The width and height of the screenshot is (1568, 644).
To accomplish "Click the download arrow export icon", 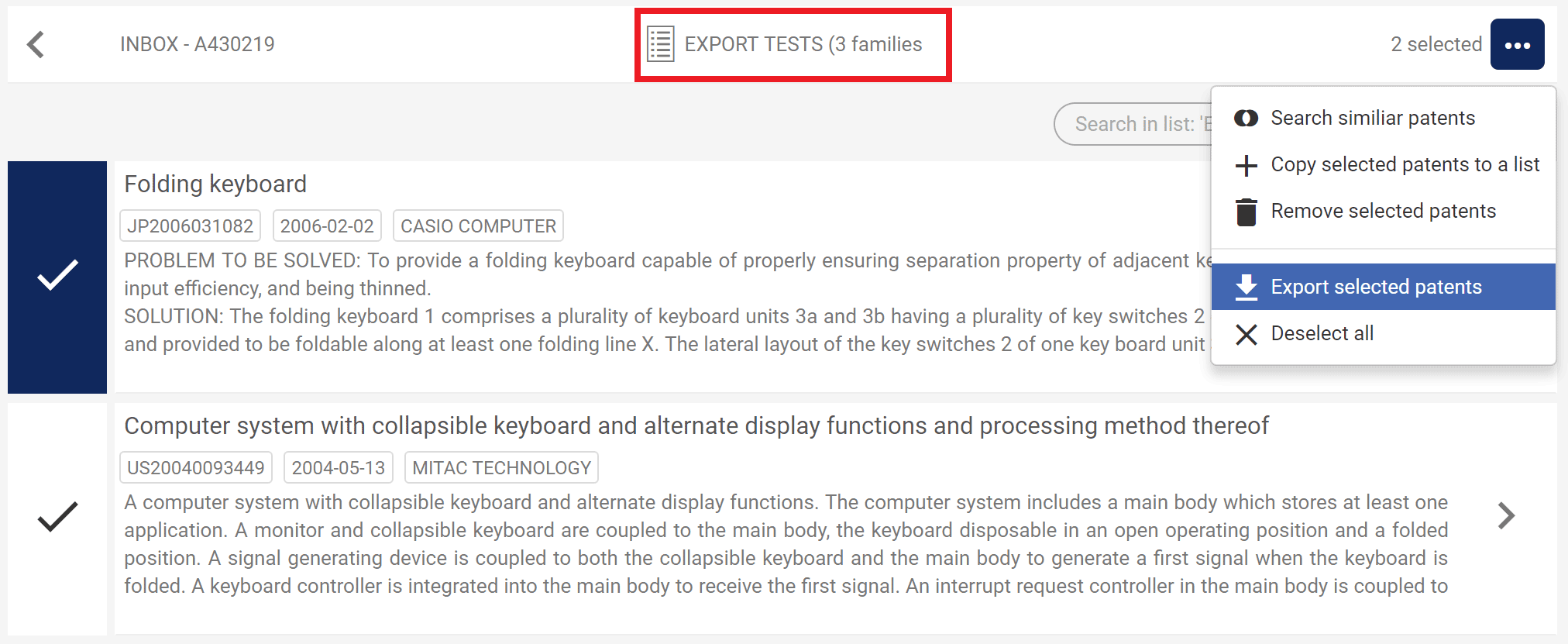I will 1246,287.
